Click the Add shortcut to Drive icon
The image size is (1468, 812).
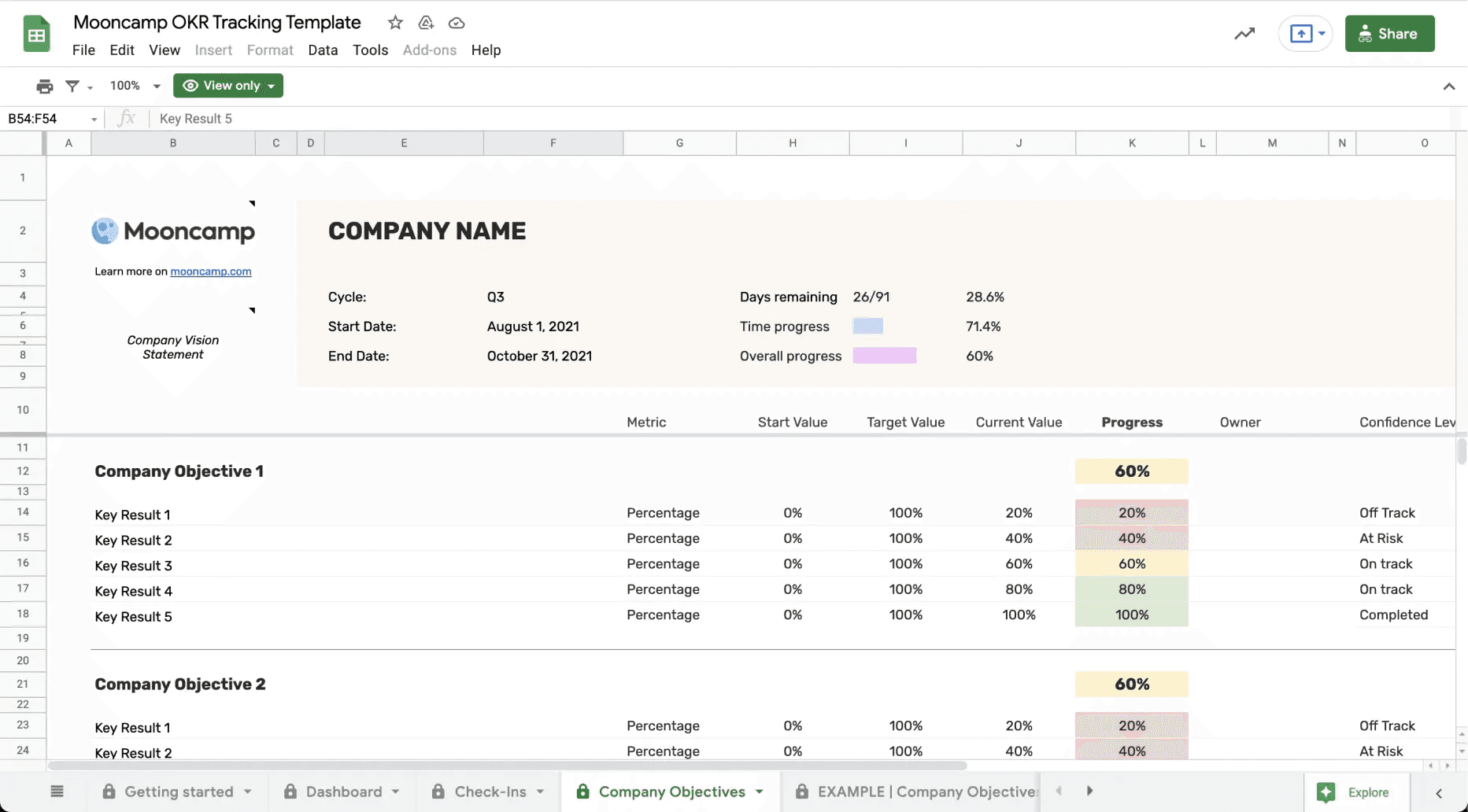click(426, 23)
